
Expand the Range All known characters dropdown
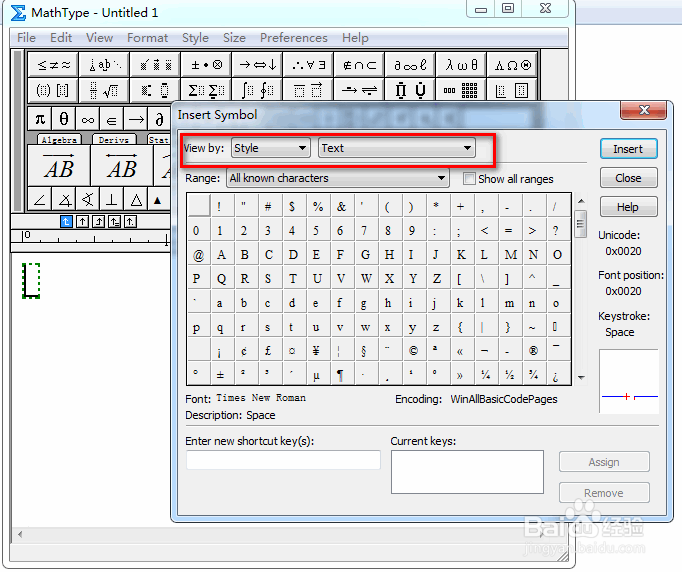pos(338,178)
